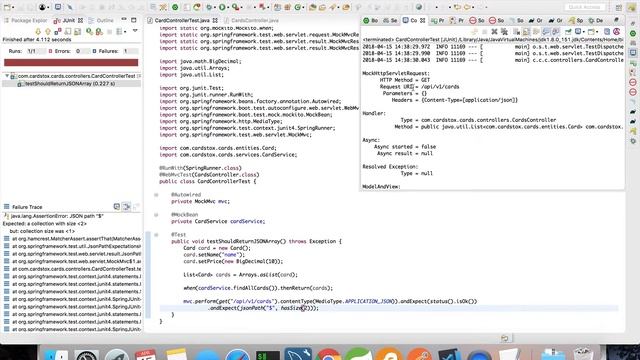Rerun failed tests first in JUnit

point(99,31)
